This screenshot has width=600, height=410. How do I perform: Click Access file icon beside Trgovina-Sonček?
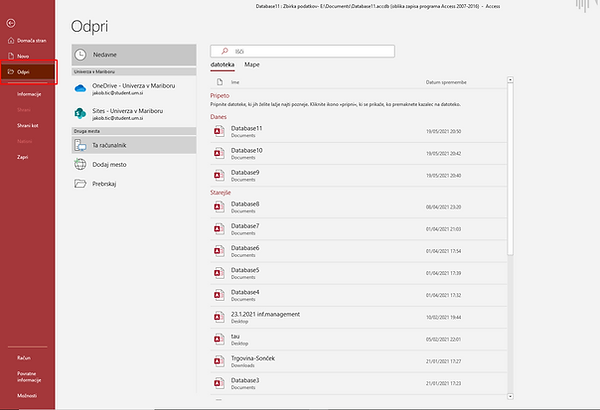[219, 361]
